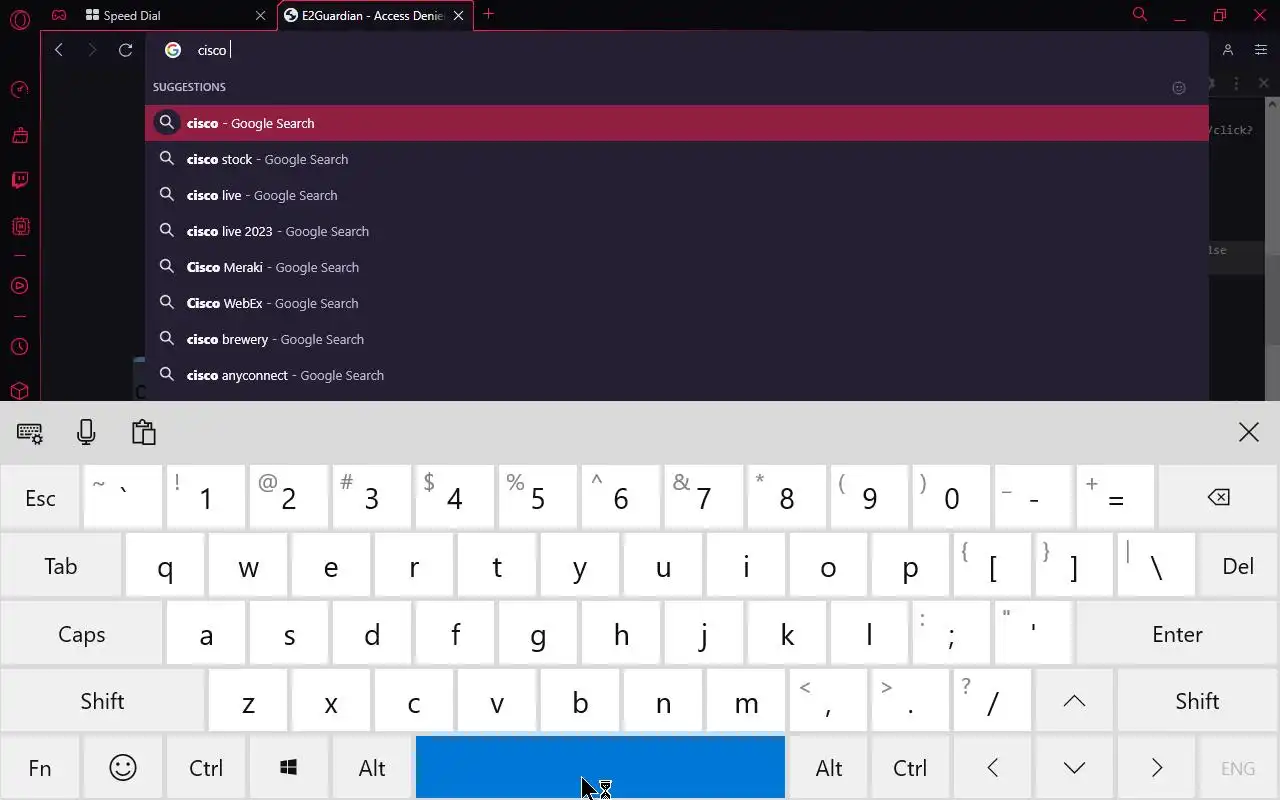Close the E2Guardian tab

(x=459, y=16)
